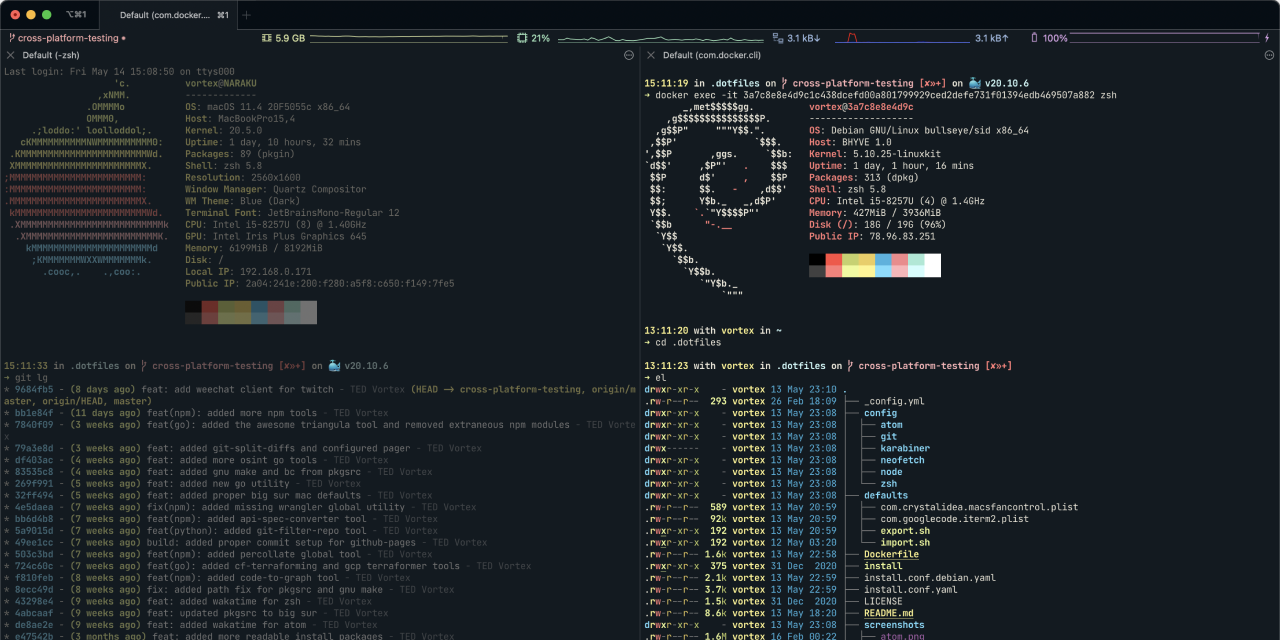Click the branch icon in the 13:11:23 prompt
The width and height of the screenshot is (1280, 640).
[x=849, y=366]
